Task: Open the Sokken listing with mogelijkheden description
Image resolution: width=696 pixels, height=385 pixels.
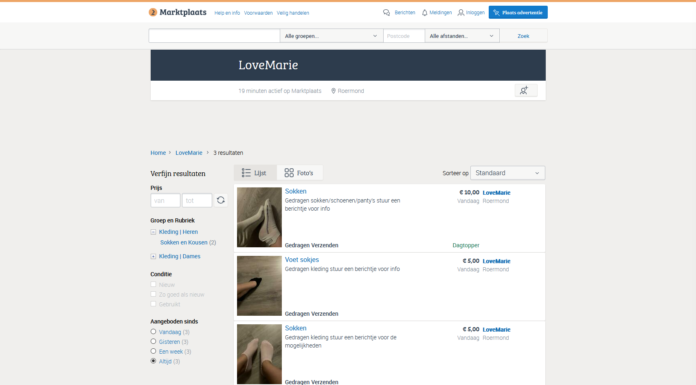Action: click(296, 328)
